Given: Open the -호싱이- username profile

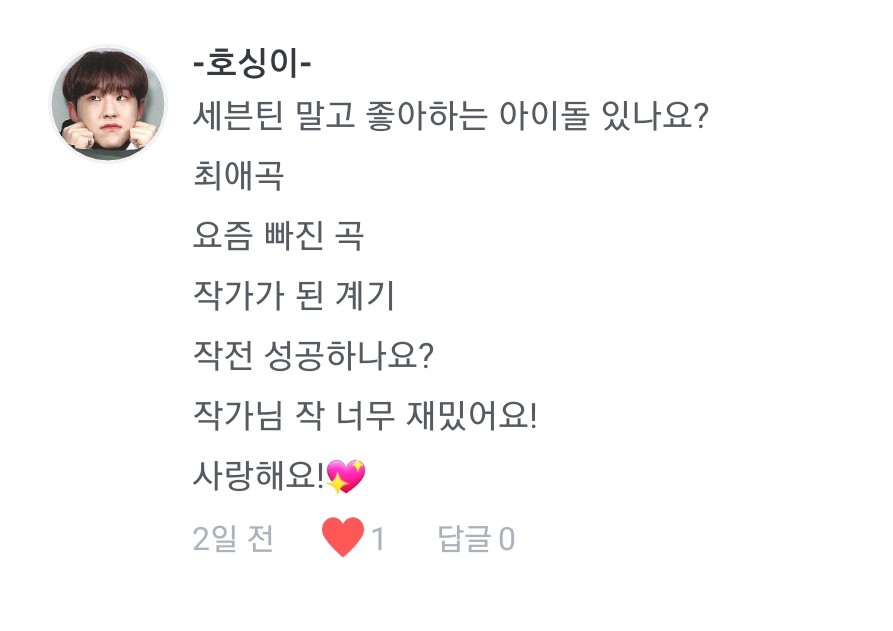Looking at the screenshot, I should (252, 66).
